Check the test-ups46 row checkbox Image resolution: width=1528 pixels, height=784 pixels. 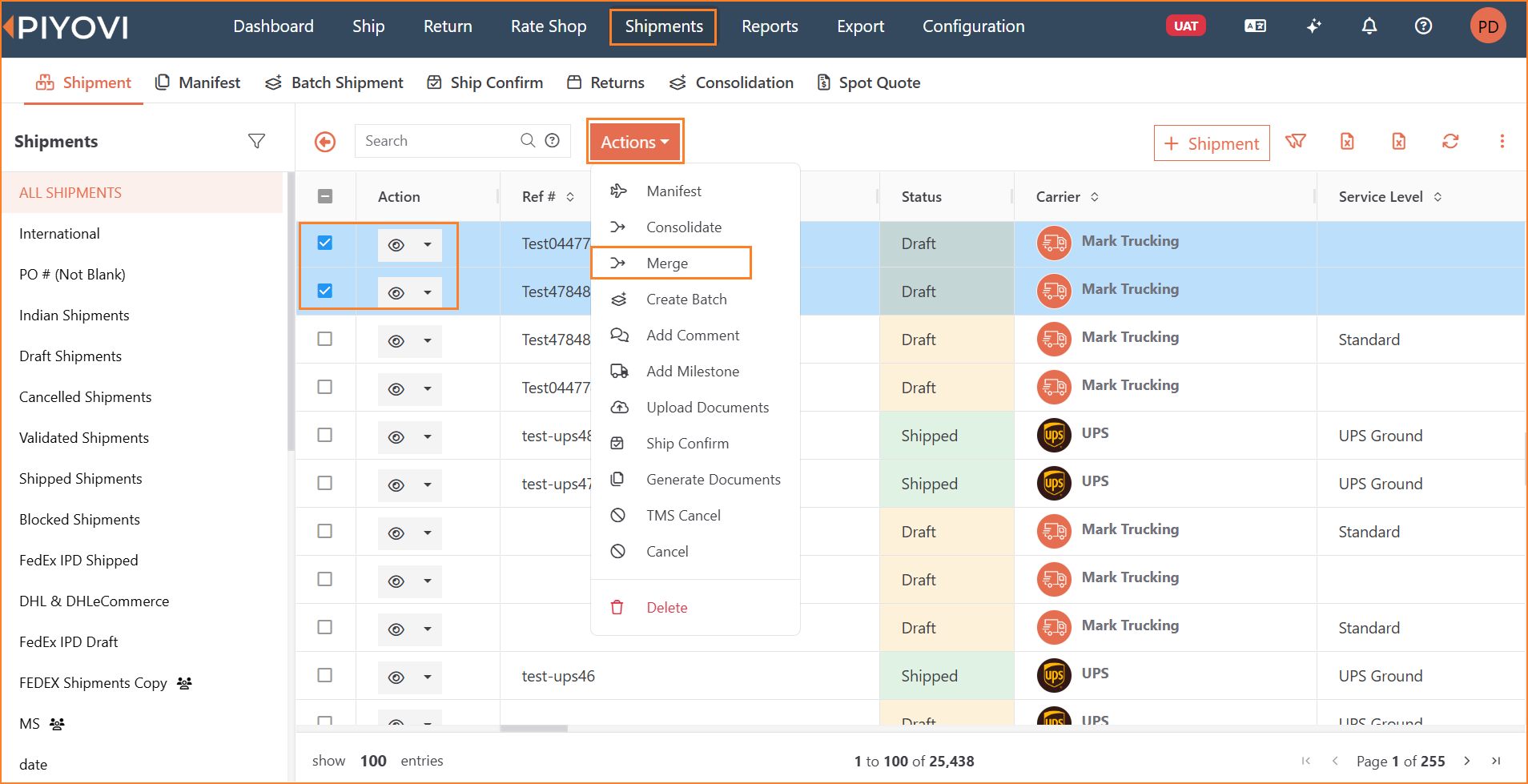pos(325,676)
